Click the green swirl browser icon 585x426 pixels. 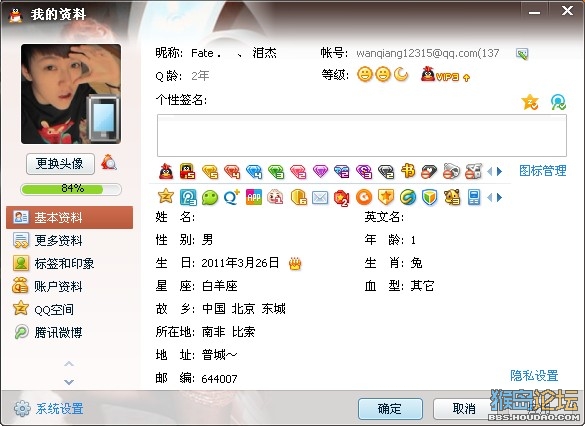coord(408,197)
